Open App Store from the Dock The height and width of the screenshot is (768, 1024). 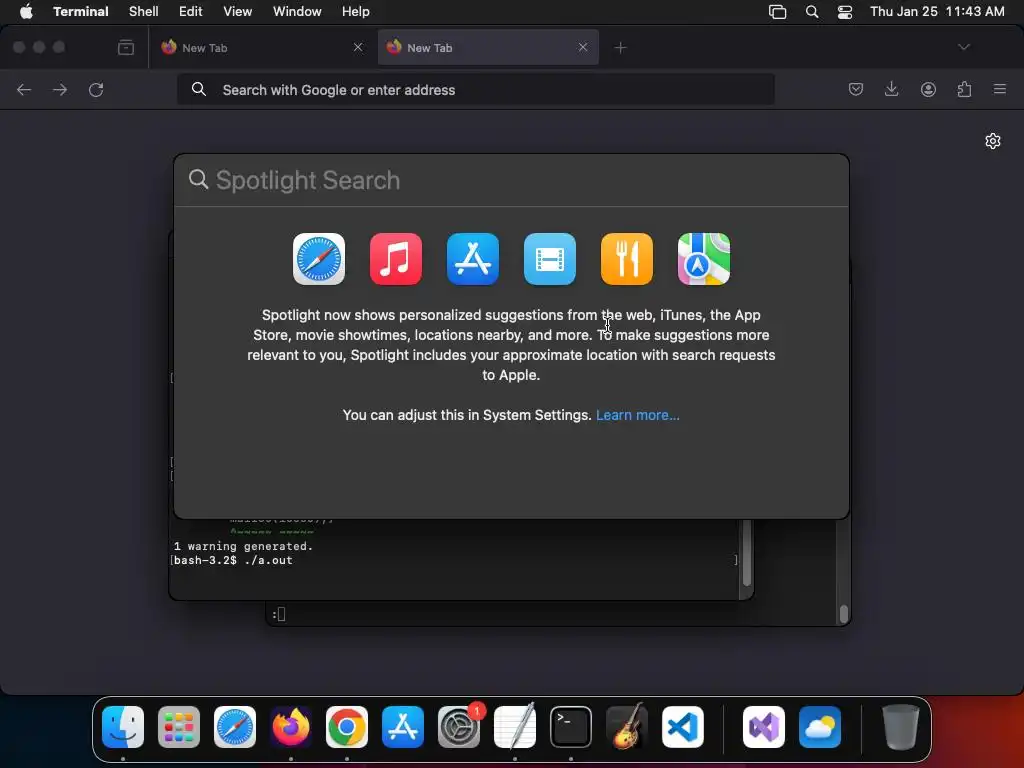coord(403,727)
